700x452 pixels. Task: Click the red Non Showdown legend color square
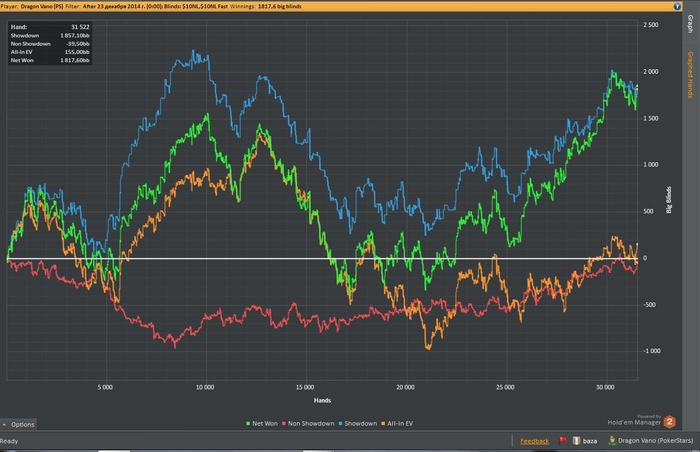coord(284,423)
